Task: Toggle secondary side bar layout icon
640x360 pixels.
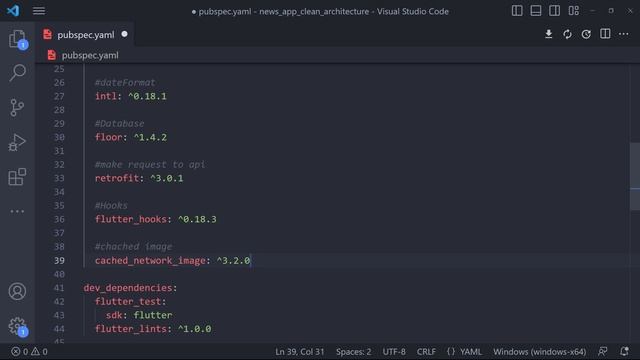Action: [x=555, y=11]
